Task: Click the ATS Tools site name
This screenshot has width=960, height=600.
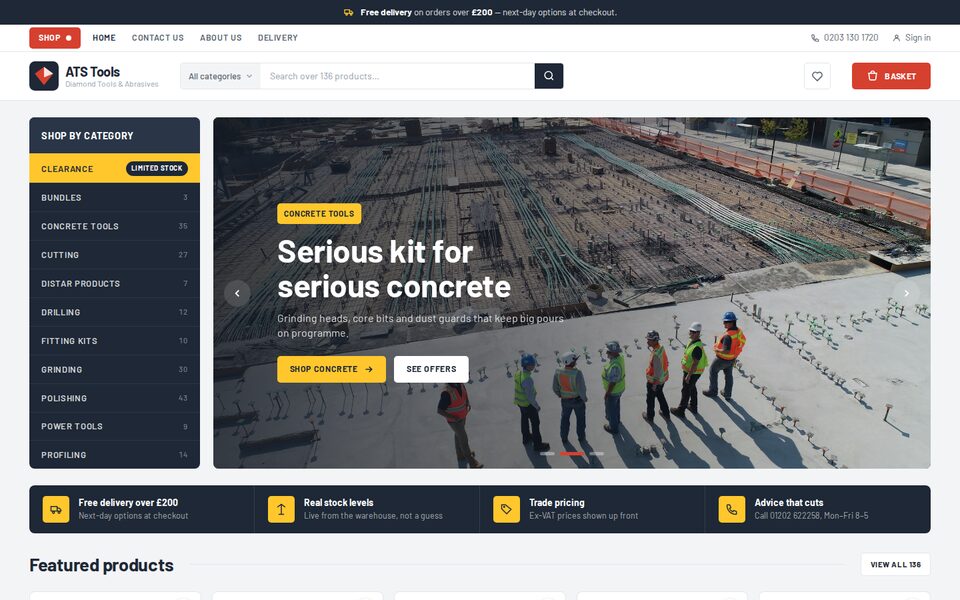Action: coord(92,72)
